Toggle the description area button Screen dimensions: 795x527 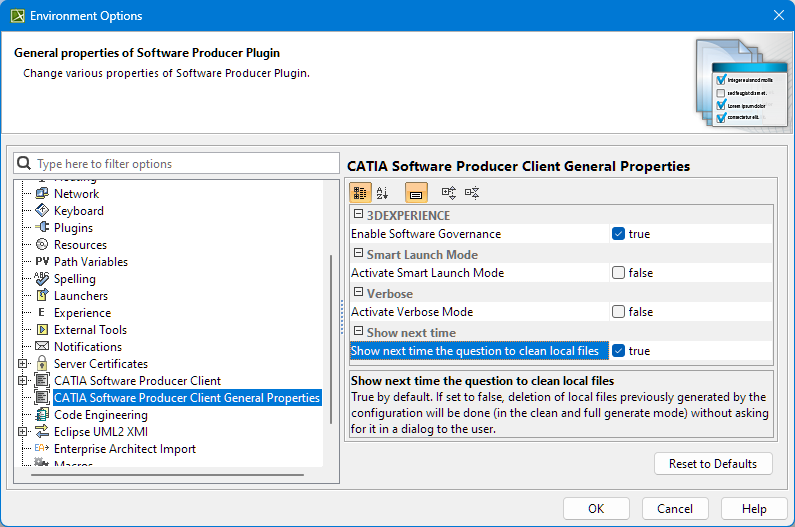click(416, 192)
